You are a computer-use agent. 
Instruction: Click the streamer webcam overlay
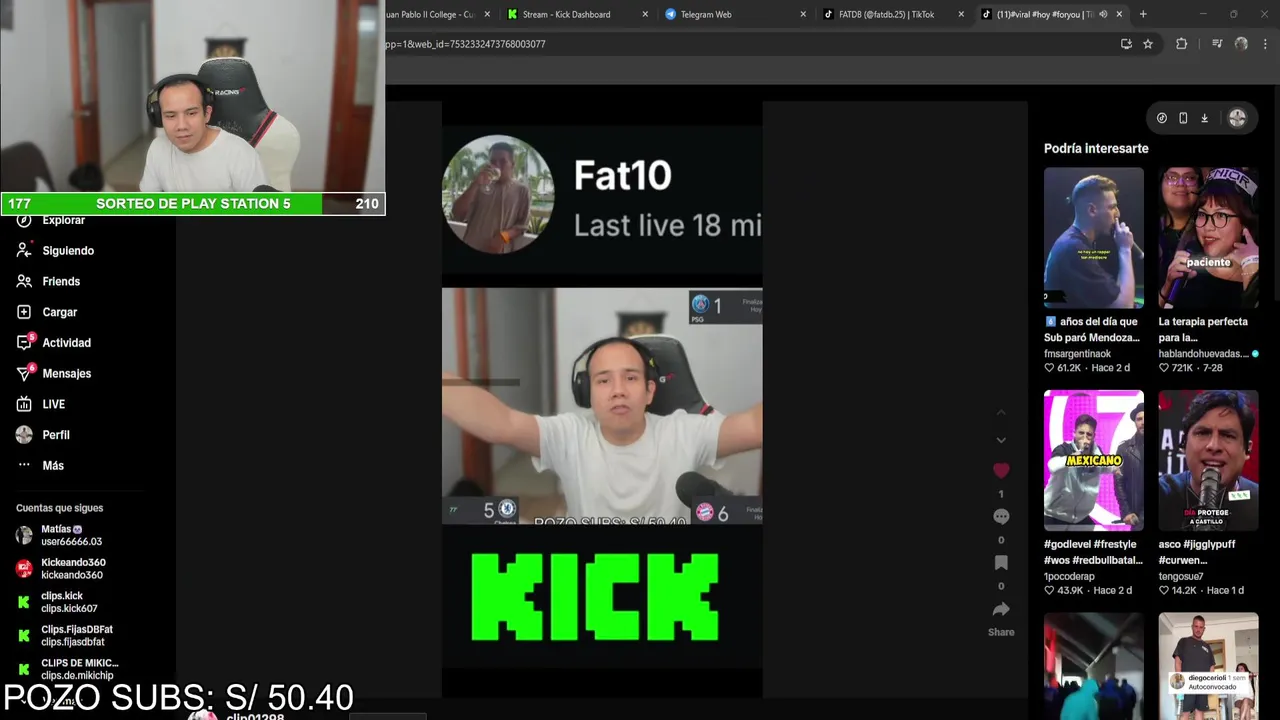coord(192,96)
